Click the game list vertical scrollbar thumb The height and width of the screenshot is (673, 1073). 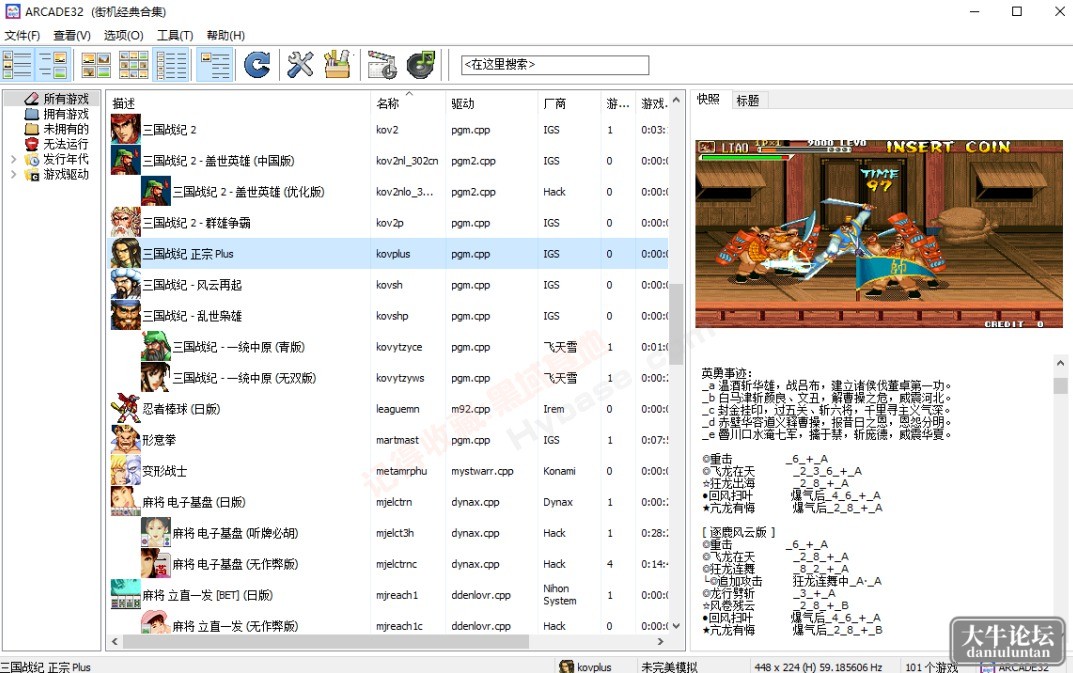676,324
